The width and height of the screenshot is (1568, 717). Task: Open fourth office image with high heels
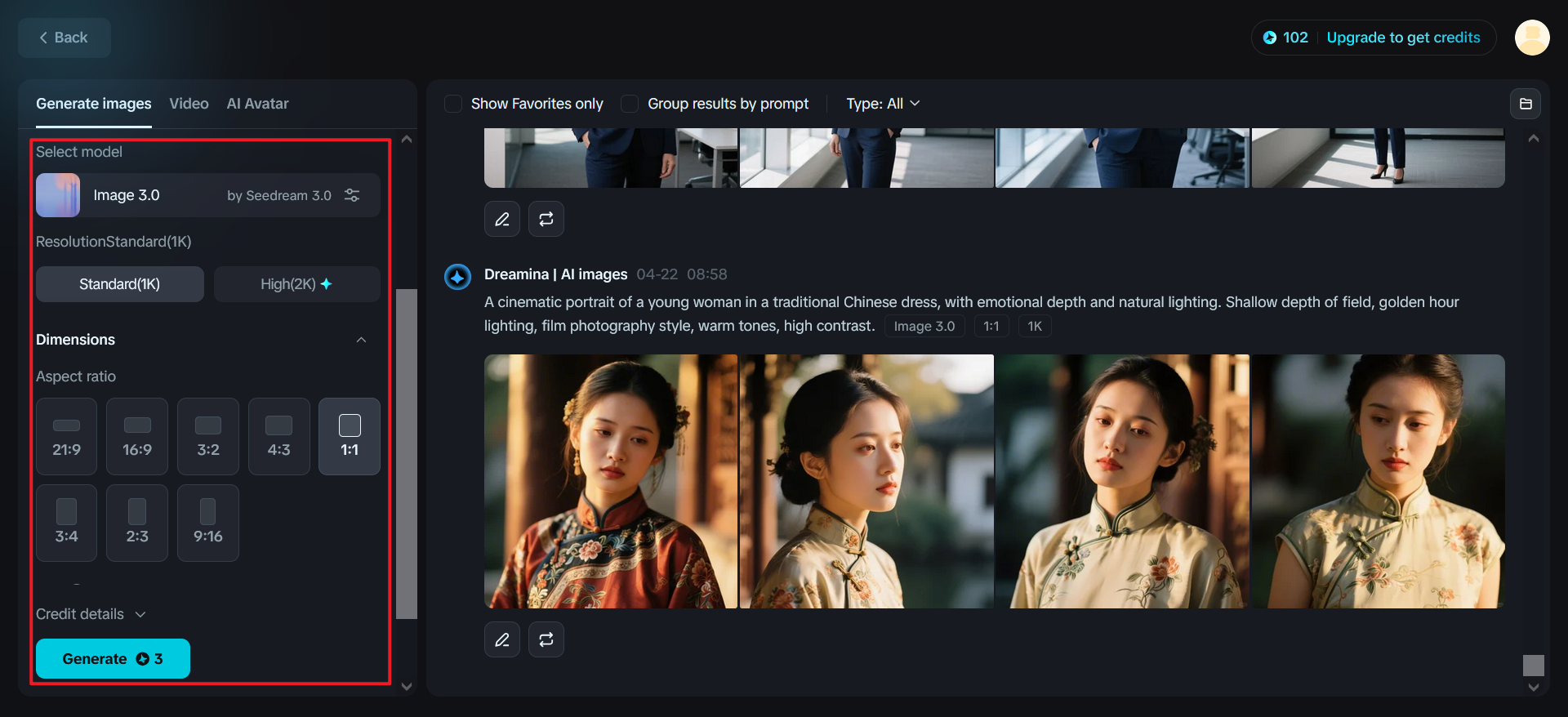click(x=1379, y=158)
